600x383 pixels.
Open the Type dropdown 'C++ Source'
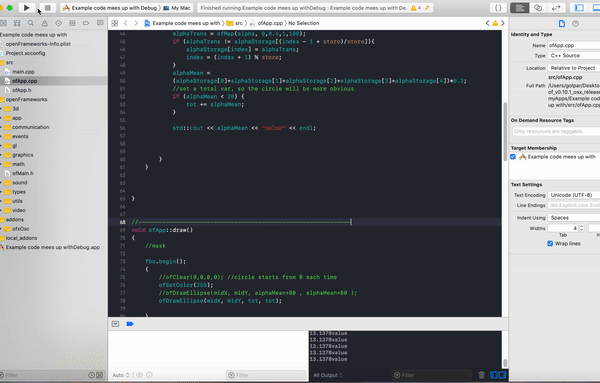coord(574,55)
